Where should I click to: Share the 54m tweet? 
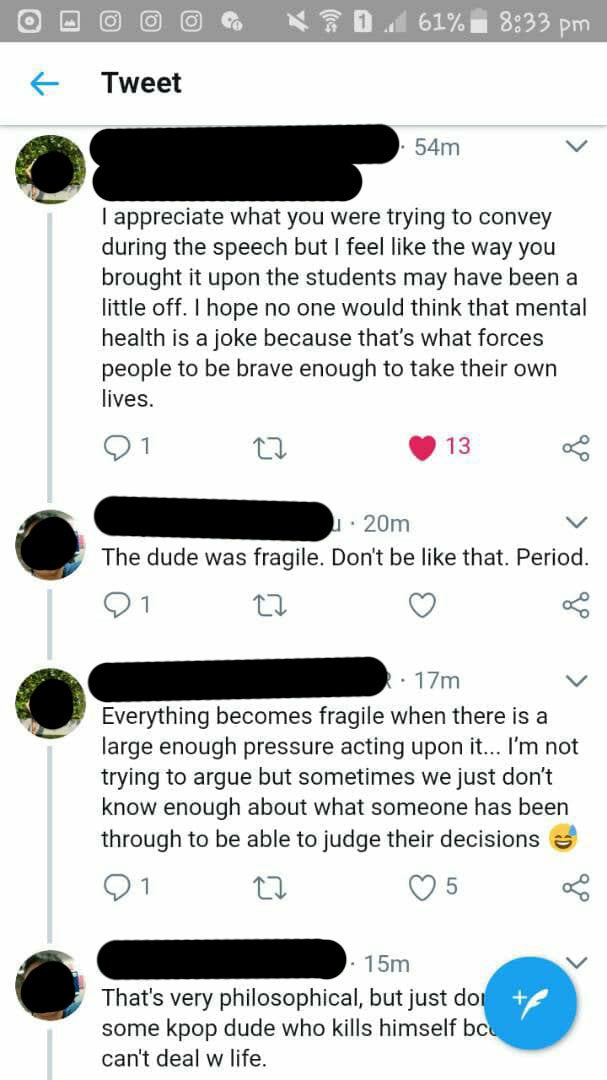point(576,447)
